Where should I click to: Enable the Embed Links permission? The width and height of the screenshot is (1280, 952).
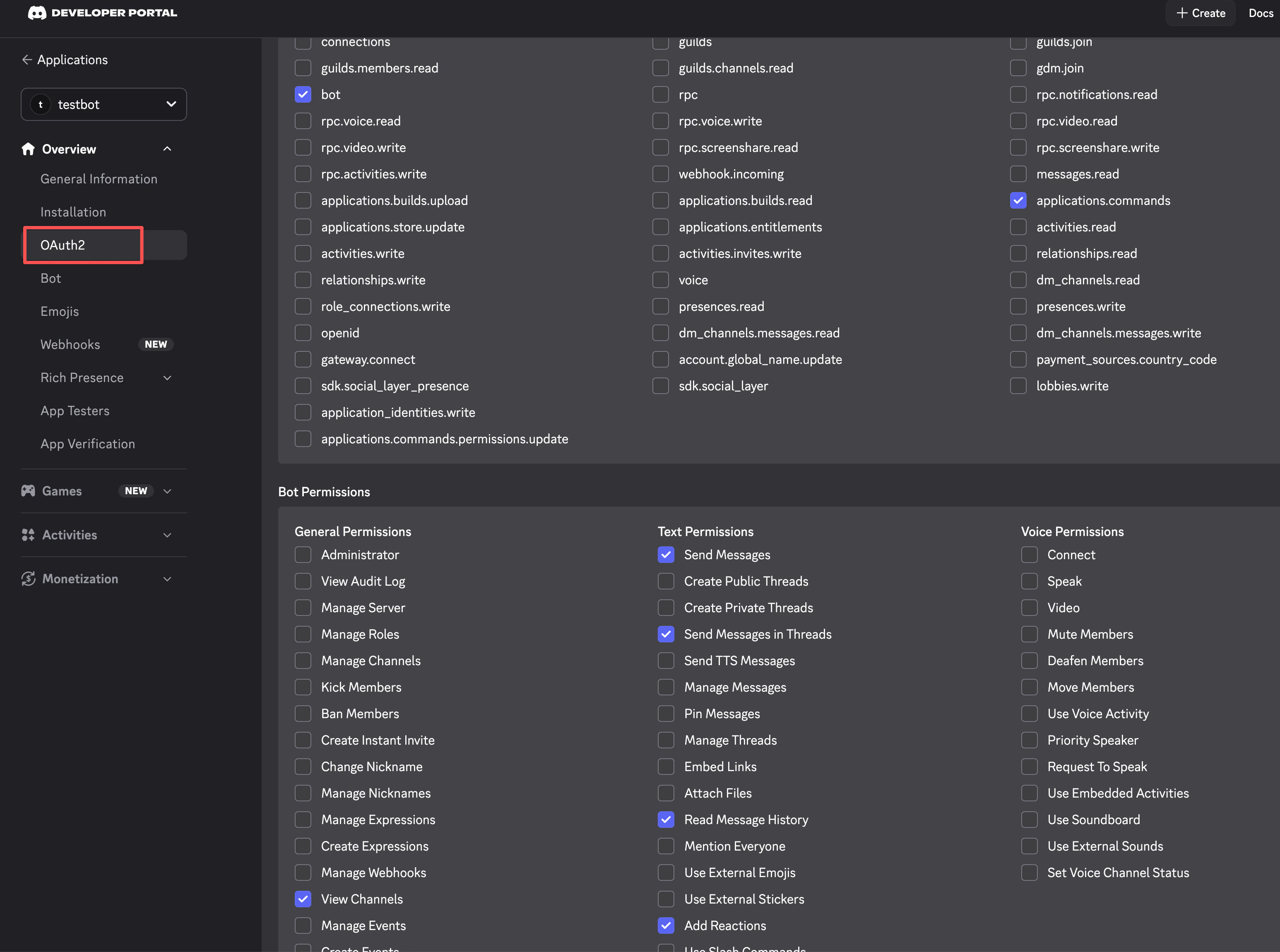point(666,767)
